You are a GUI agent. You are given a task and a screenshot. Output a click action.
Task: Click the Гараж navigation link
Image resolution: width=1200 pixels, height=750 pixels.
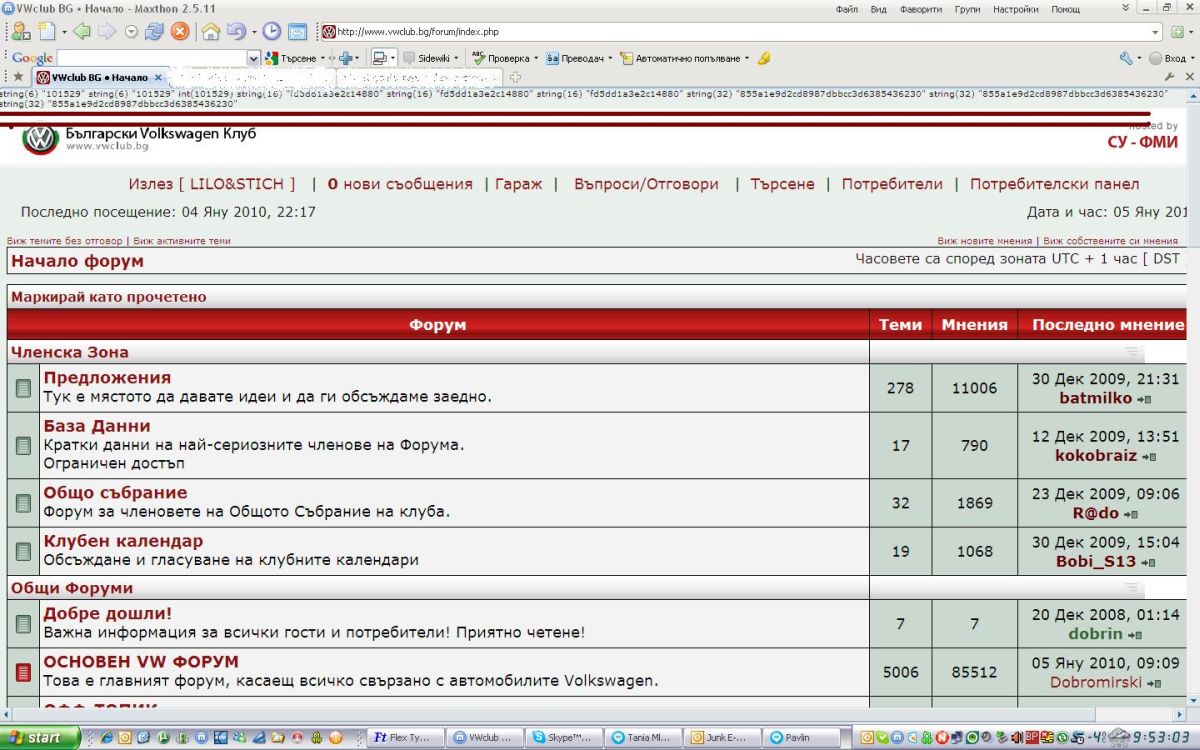518,184
